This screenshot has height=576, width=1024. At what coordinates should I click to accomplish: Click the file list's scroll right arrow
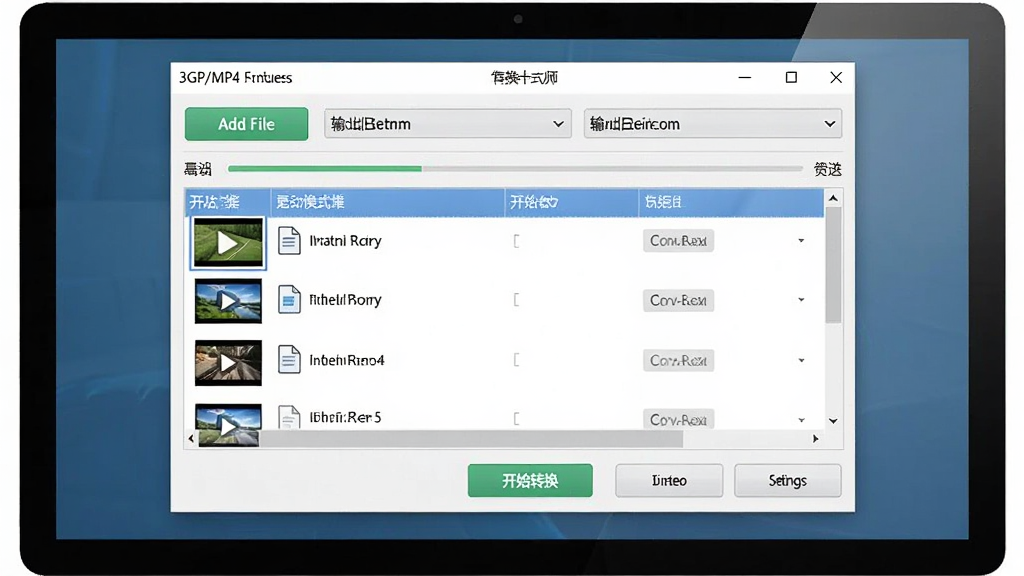coord(815,439)
